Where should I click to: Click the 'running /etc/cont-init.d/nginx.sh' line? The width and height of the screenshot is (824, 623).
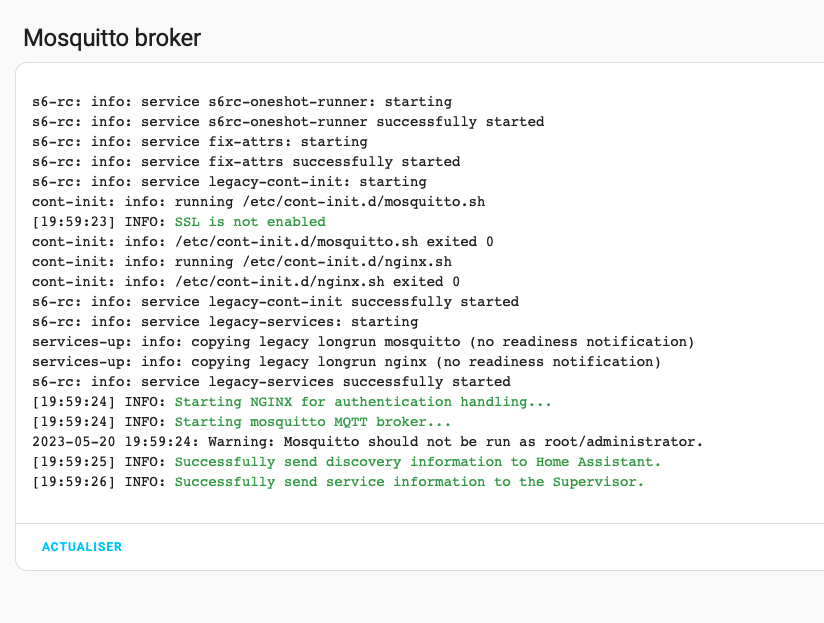pyautogui.click(x=242, y=262)
